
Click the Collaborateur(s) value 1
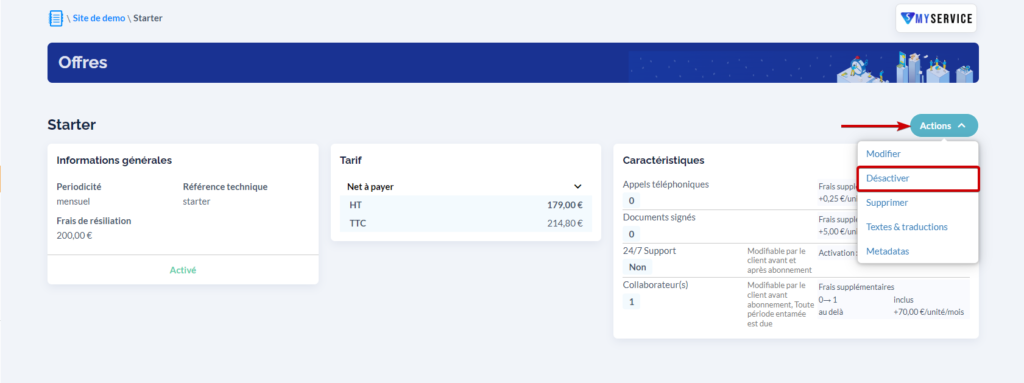[x=632, y=302]
